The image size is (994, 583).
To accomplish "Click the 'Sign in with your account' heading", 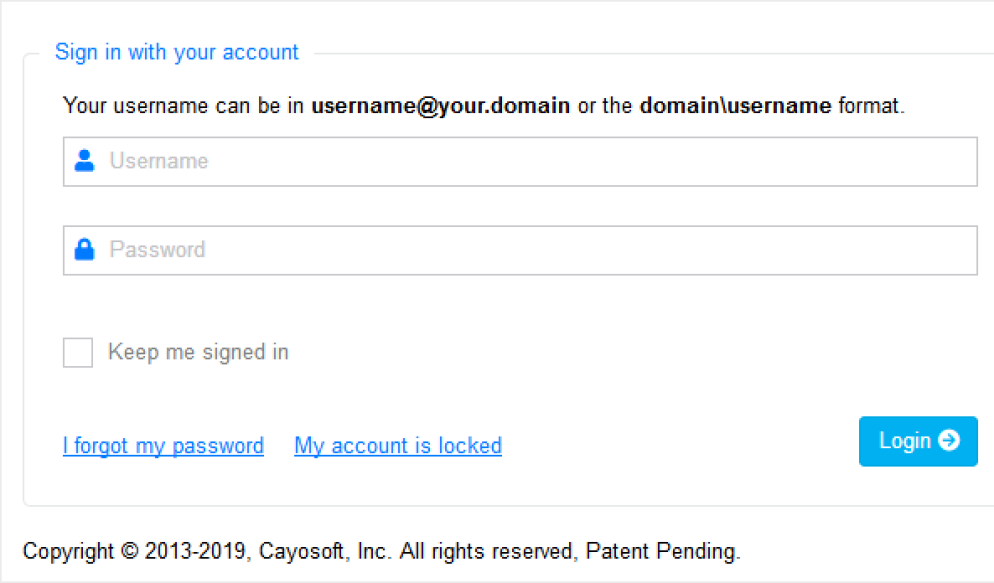I will (x=177, y=52).
